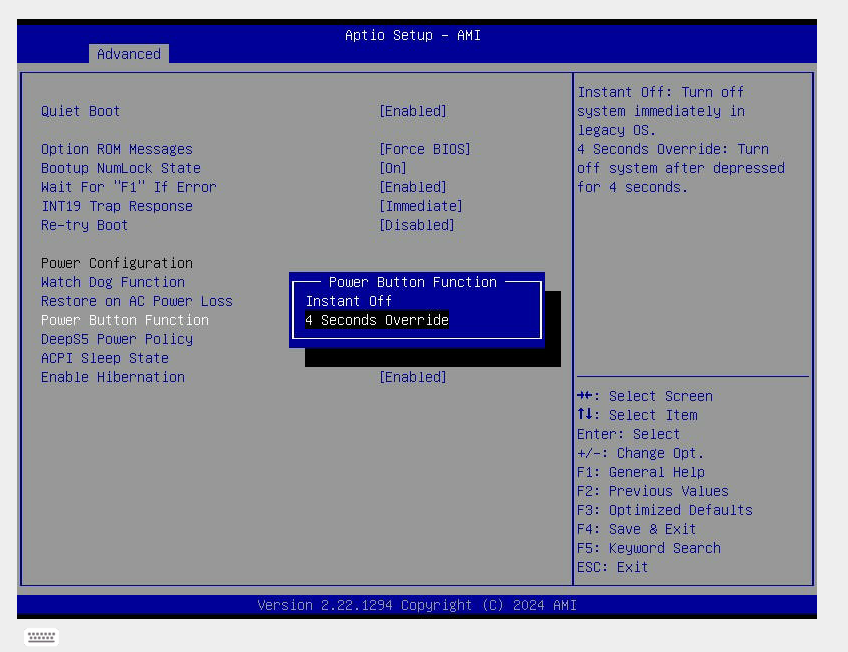Toggle Re-try Boot Disabled value

416,225
